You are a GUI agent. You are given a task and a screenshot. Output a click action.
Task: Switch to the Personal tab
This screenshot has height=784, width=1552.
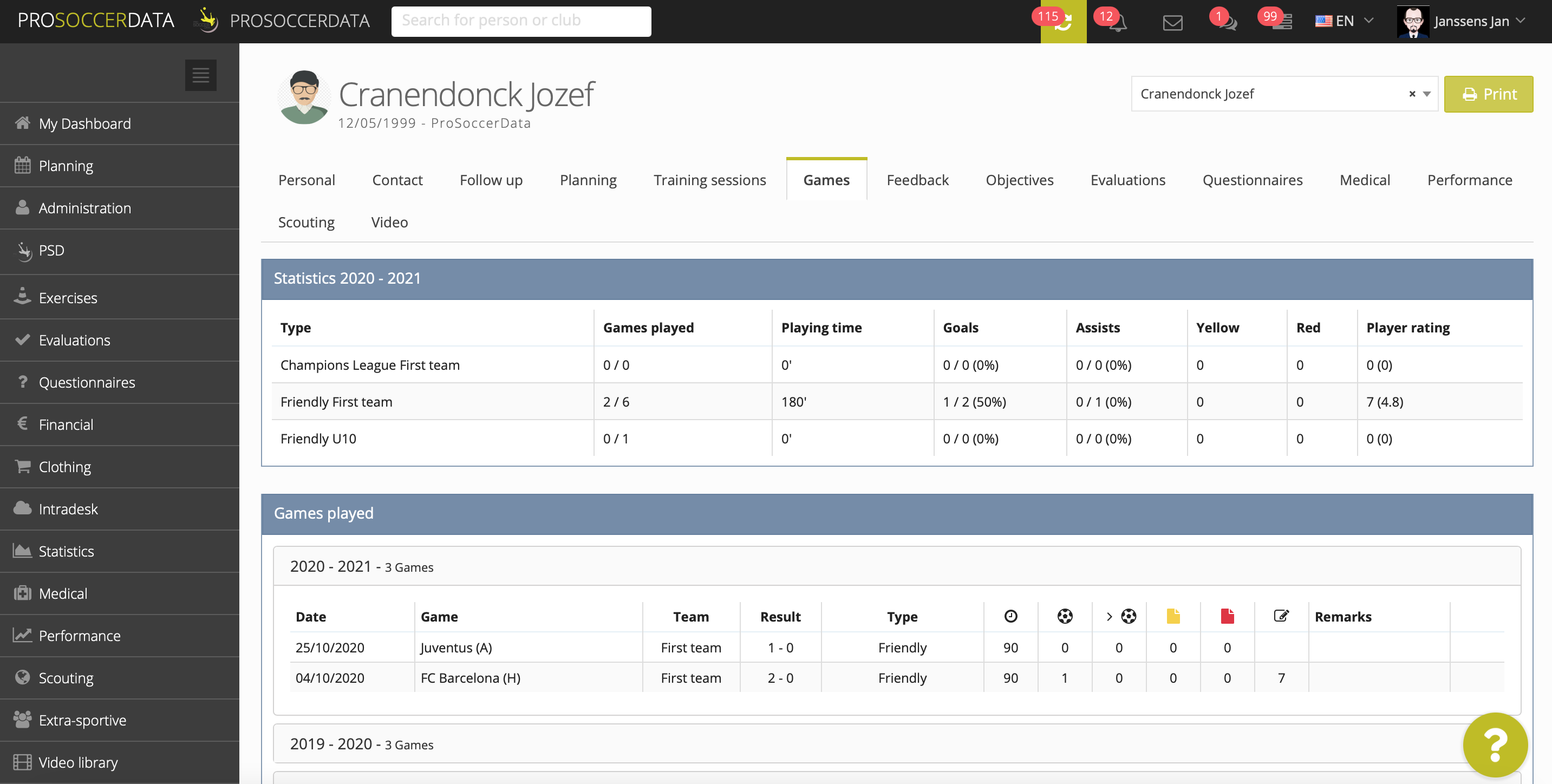[x=306, y=180]
